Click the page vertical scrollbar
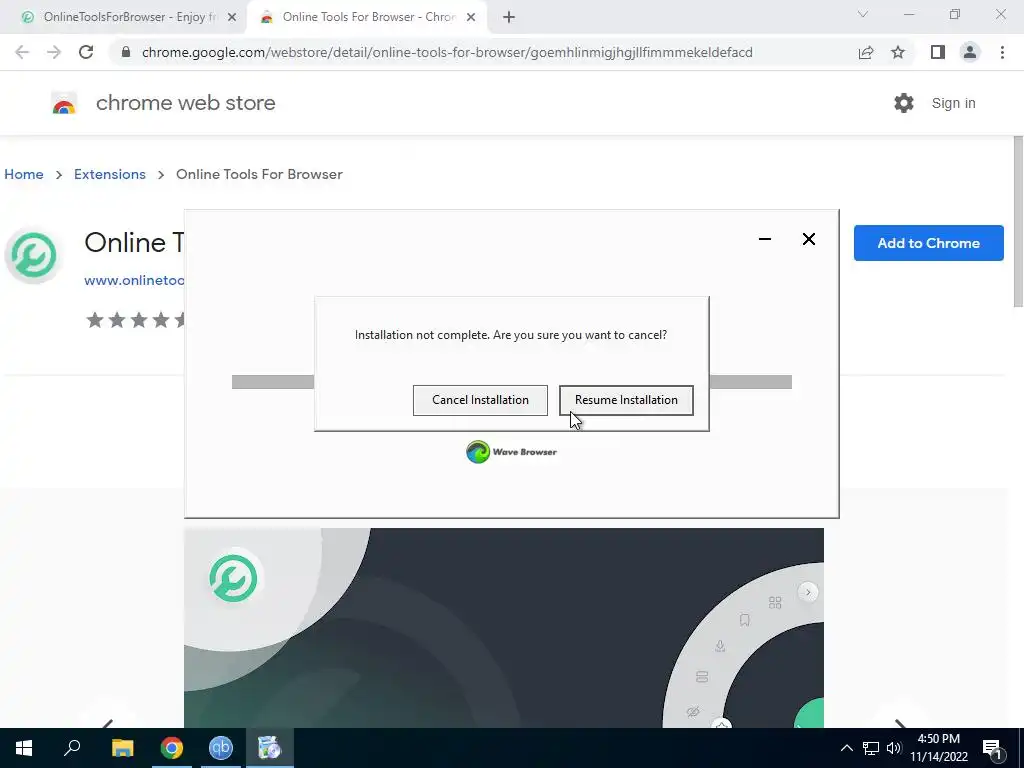Viewport: 1024px width, 768px height. [x=1018, y=222]
